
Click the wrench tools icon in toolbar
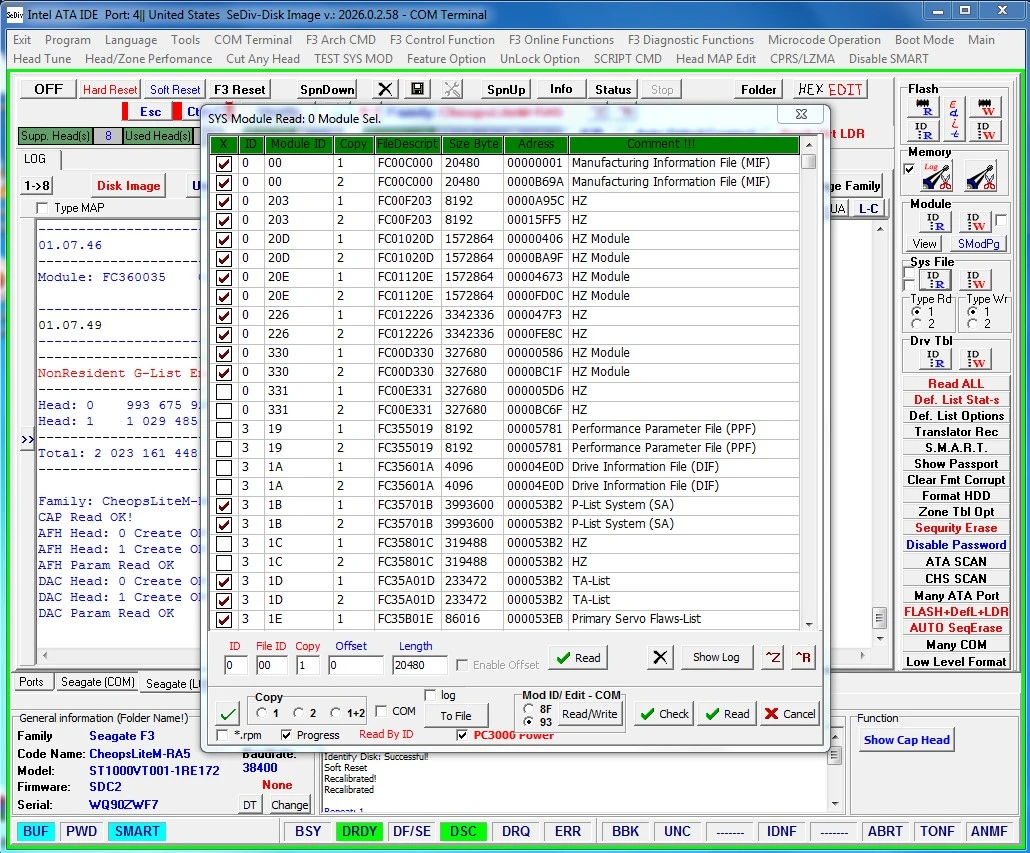point(452,89)
